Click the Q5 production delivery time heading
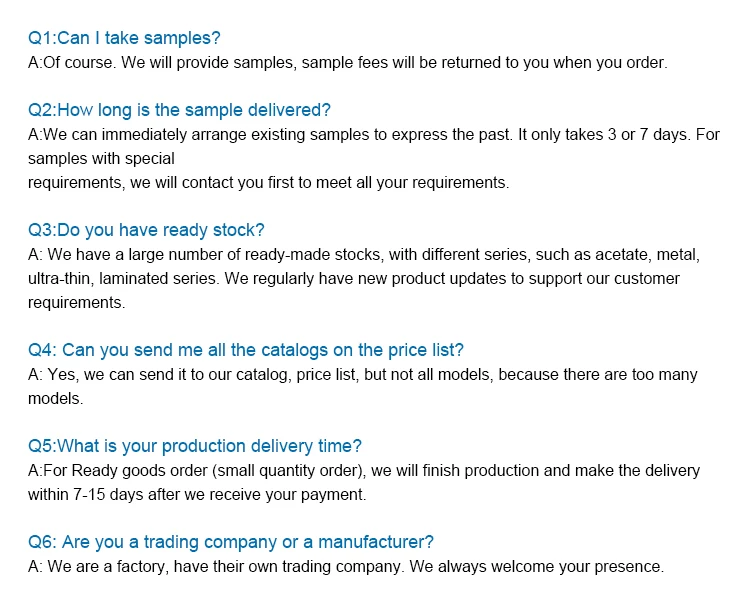 (x=195, y=446)
